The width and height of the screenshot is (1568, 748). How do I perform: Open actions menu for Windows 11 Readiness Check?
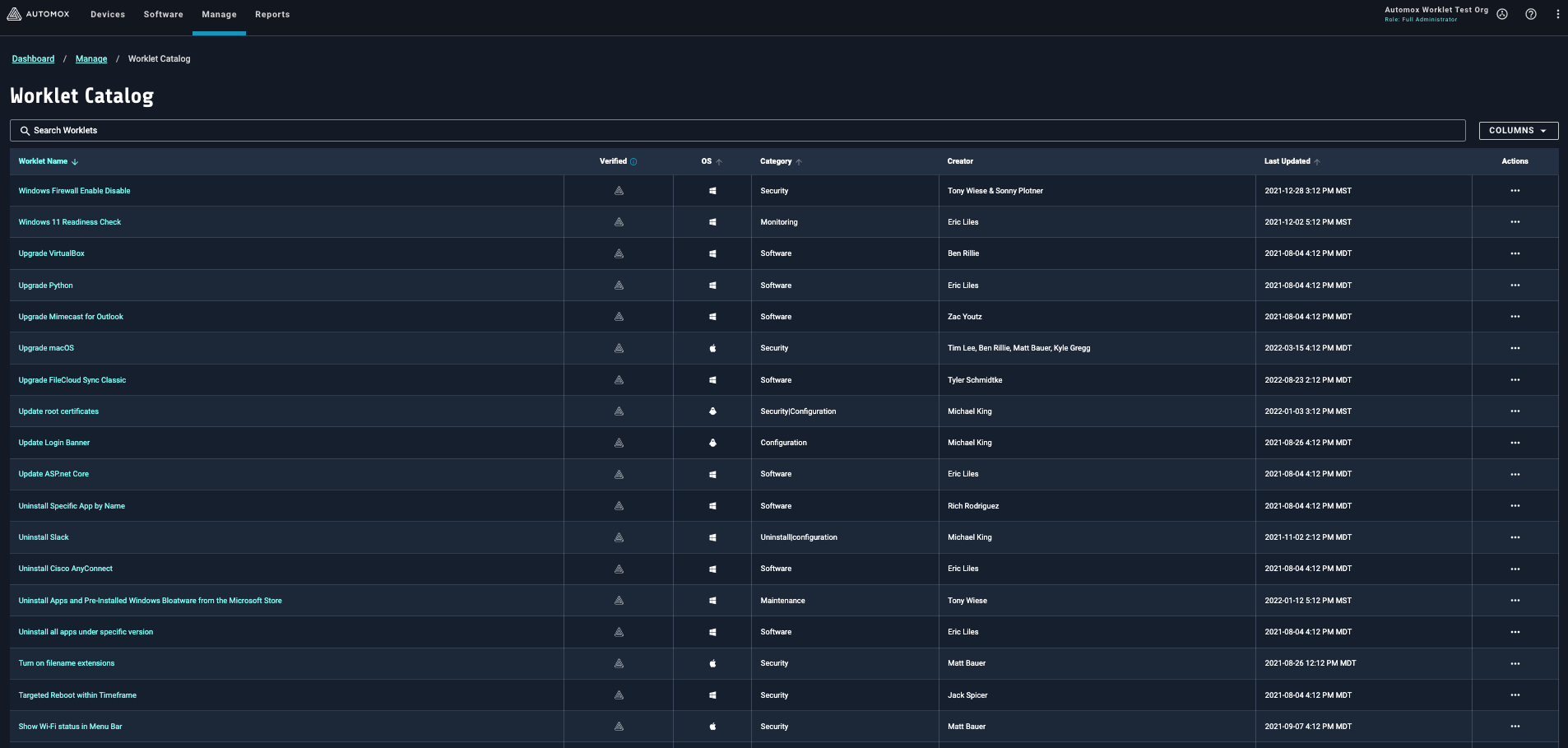(1515, 222)
